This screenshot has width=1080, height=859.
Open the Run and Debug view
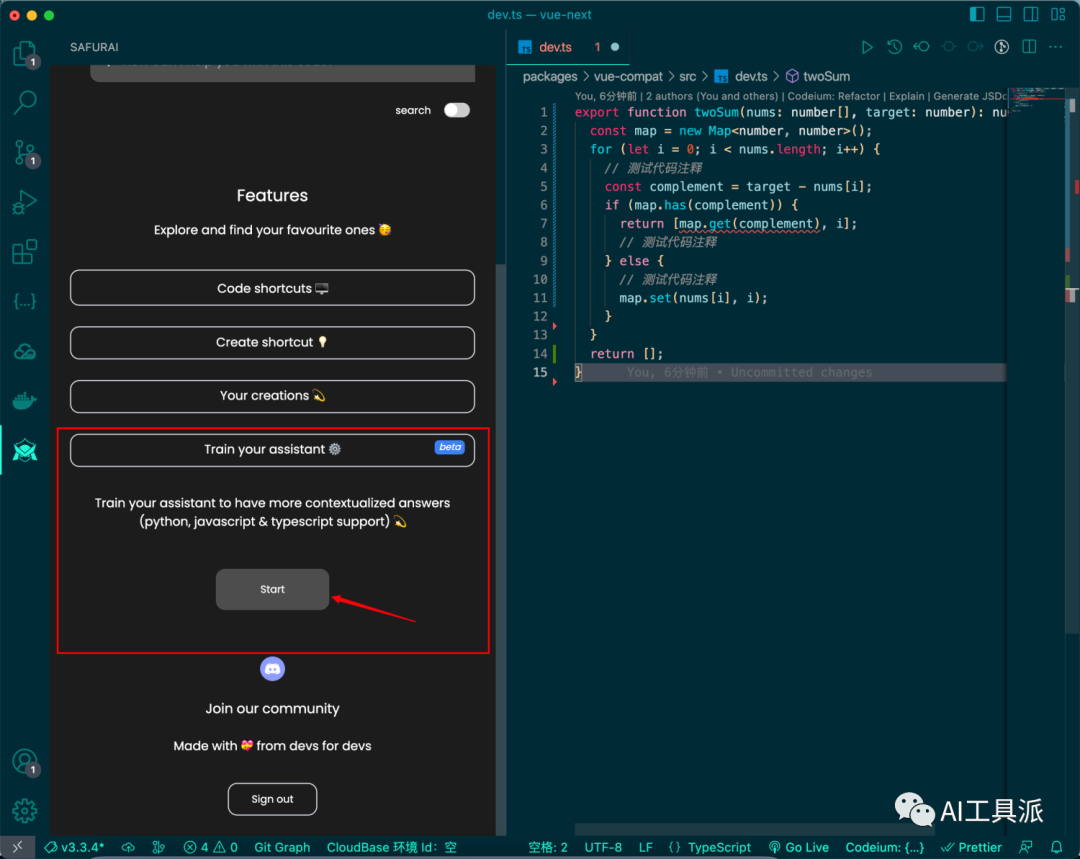click(25, 202)
